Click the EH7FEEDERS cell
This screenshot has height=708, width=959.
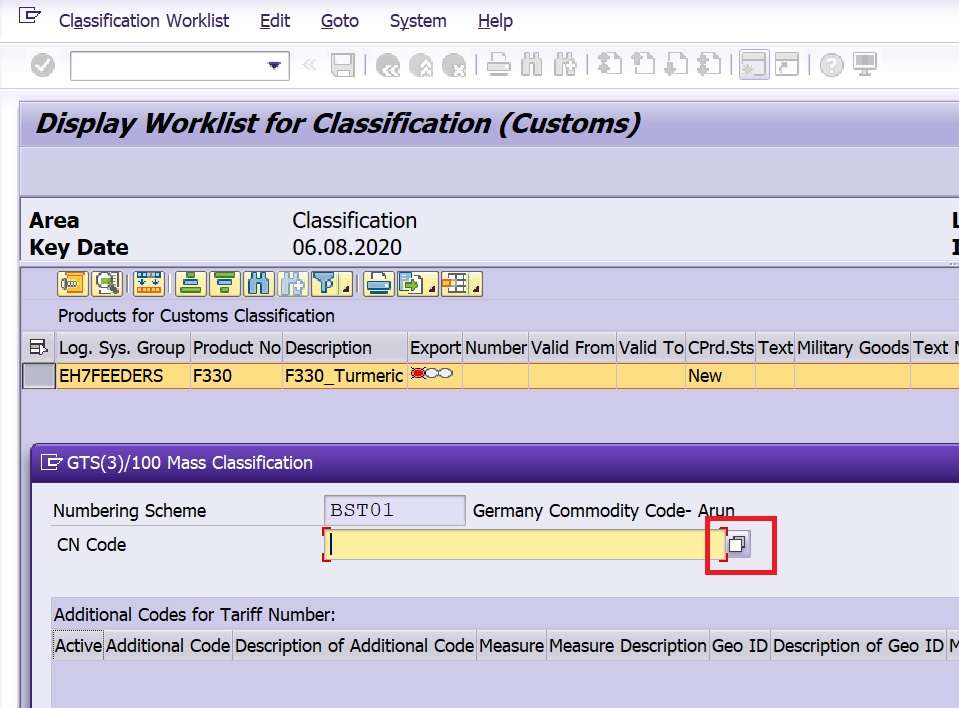122,375
